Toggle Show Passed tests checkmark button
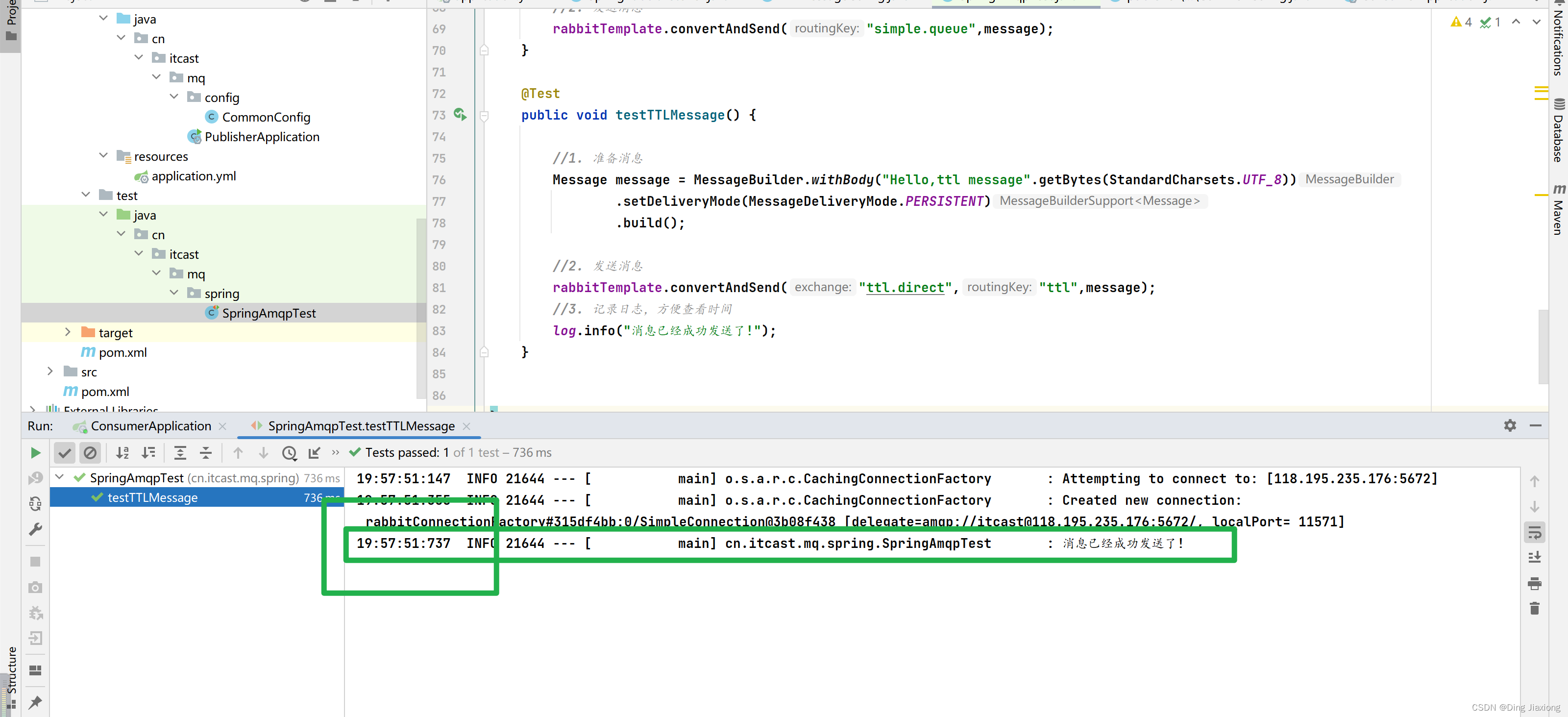1568x717 pixels. [65, 453]
